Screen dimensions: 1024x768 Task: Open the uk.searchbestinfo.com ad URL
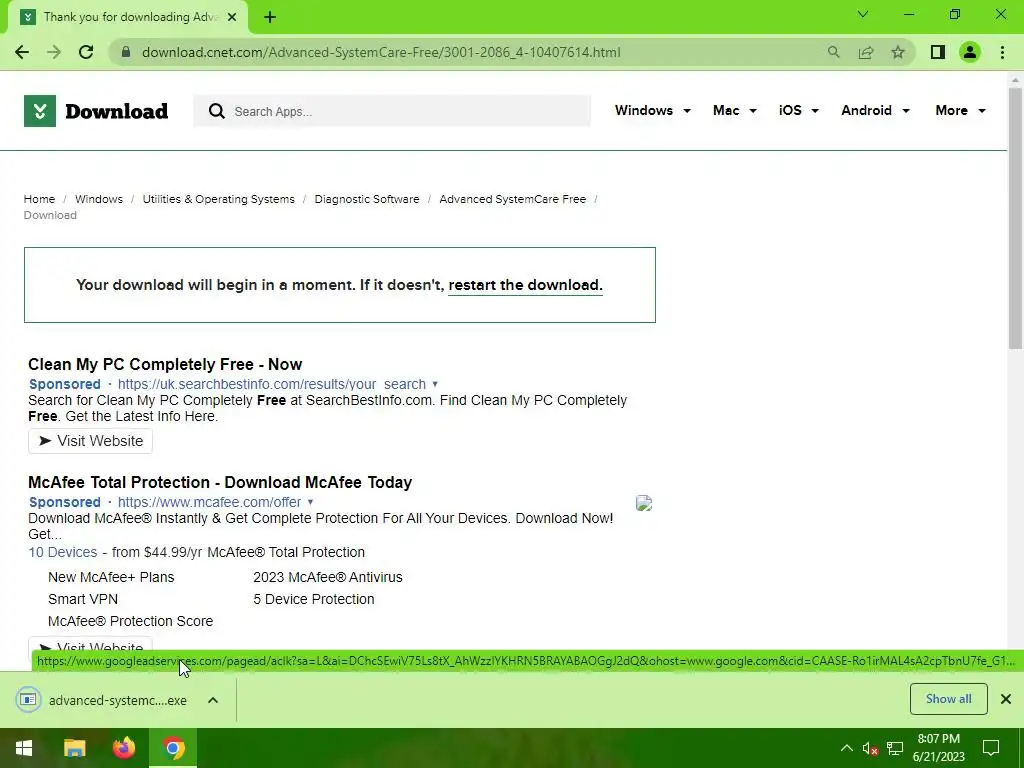tap(272, 384)
